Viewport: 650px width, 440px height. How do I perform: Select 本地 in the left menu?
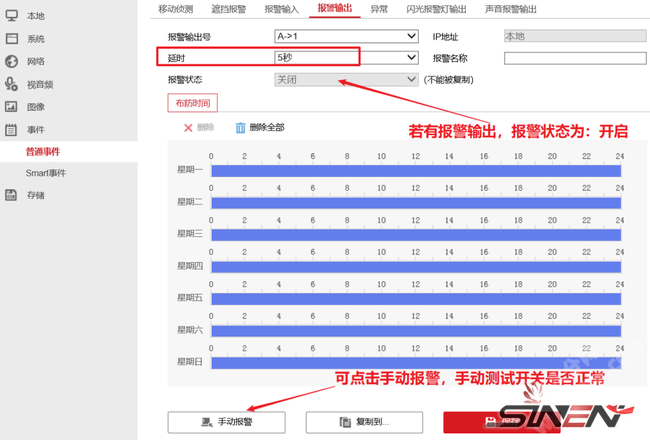point(36,16)
